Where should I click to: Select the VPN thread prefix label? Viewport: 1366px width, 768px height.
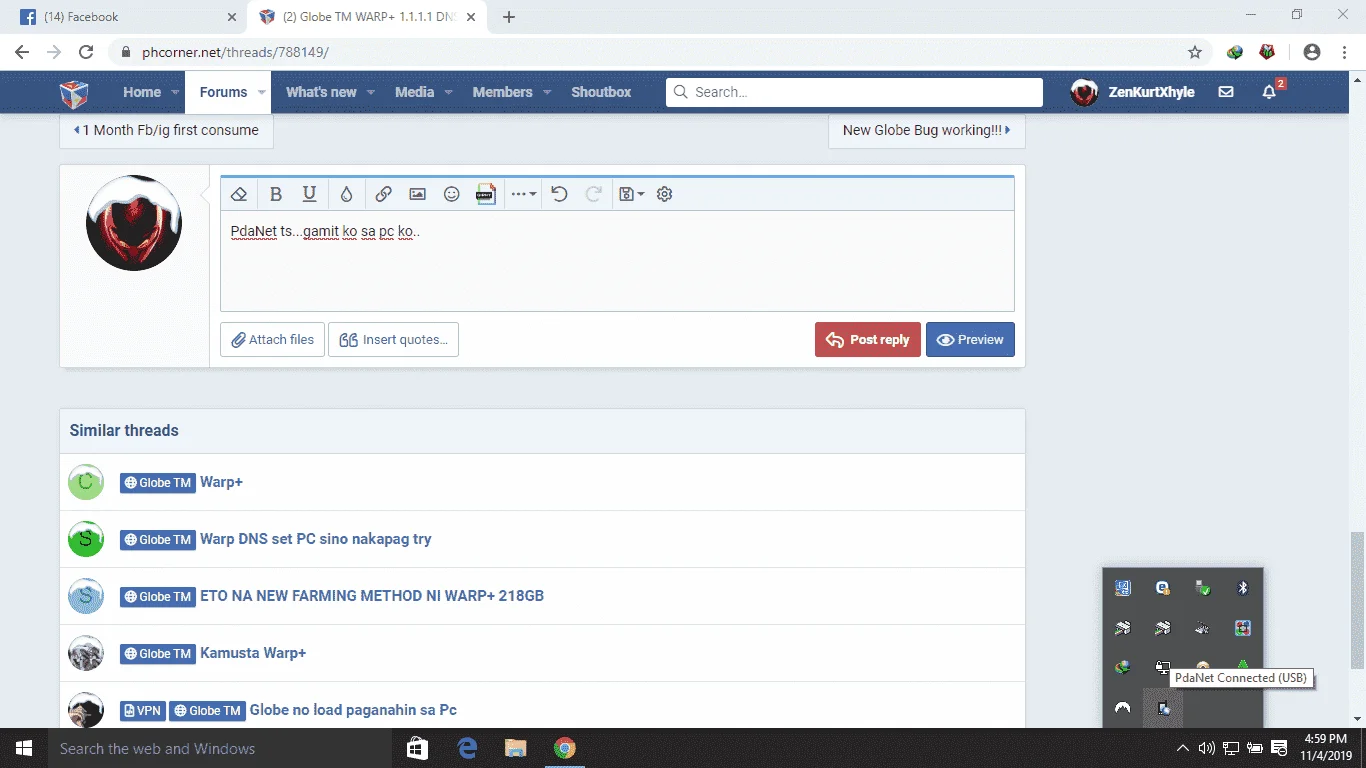coord(143,710)
